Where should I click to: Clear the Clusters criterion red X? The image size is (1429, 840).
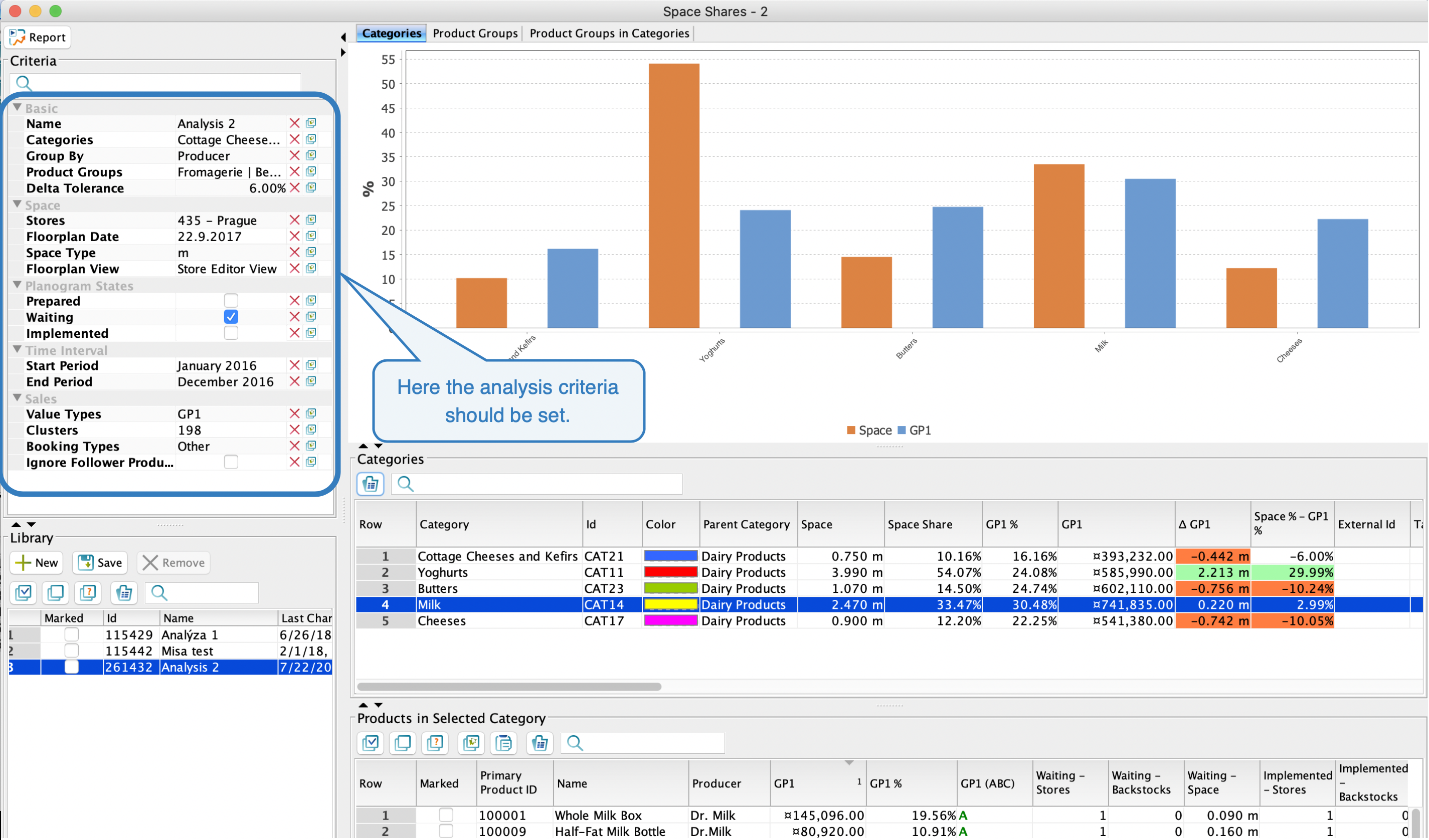tap(294, 430)
